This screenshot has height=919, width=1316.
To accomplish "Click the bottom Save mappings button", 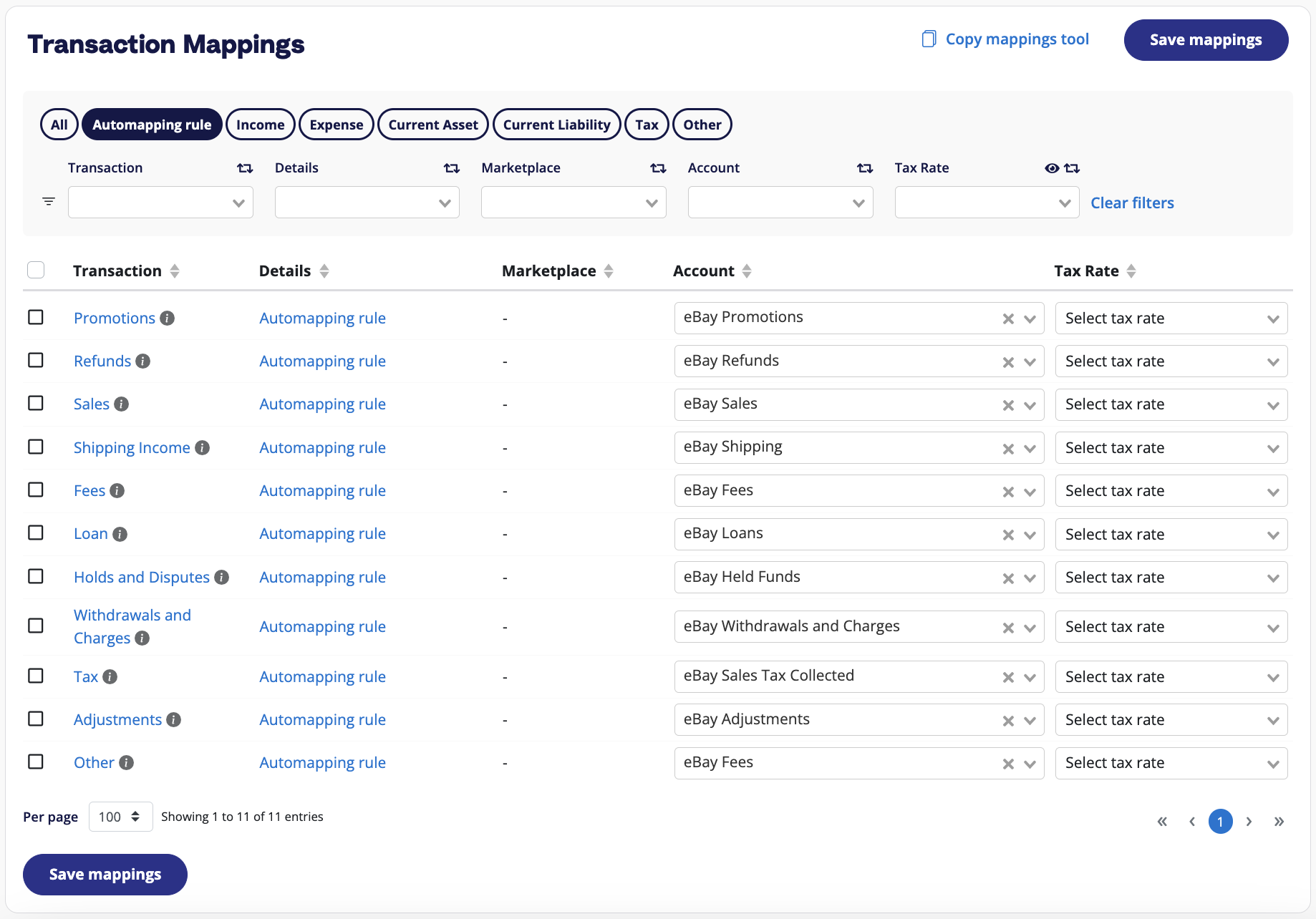I will click(105, 875).
